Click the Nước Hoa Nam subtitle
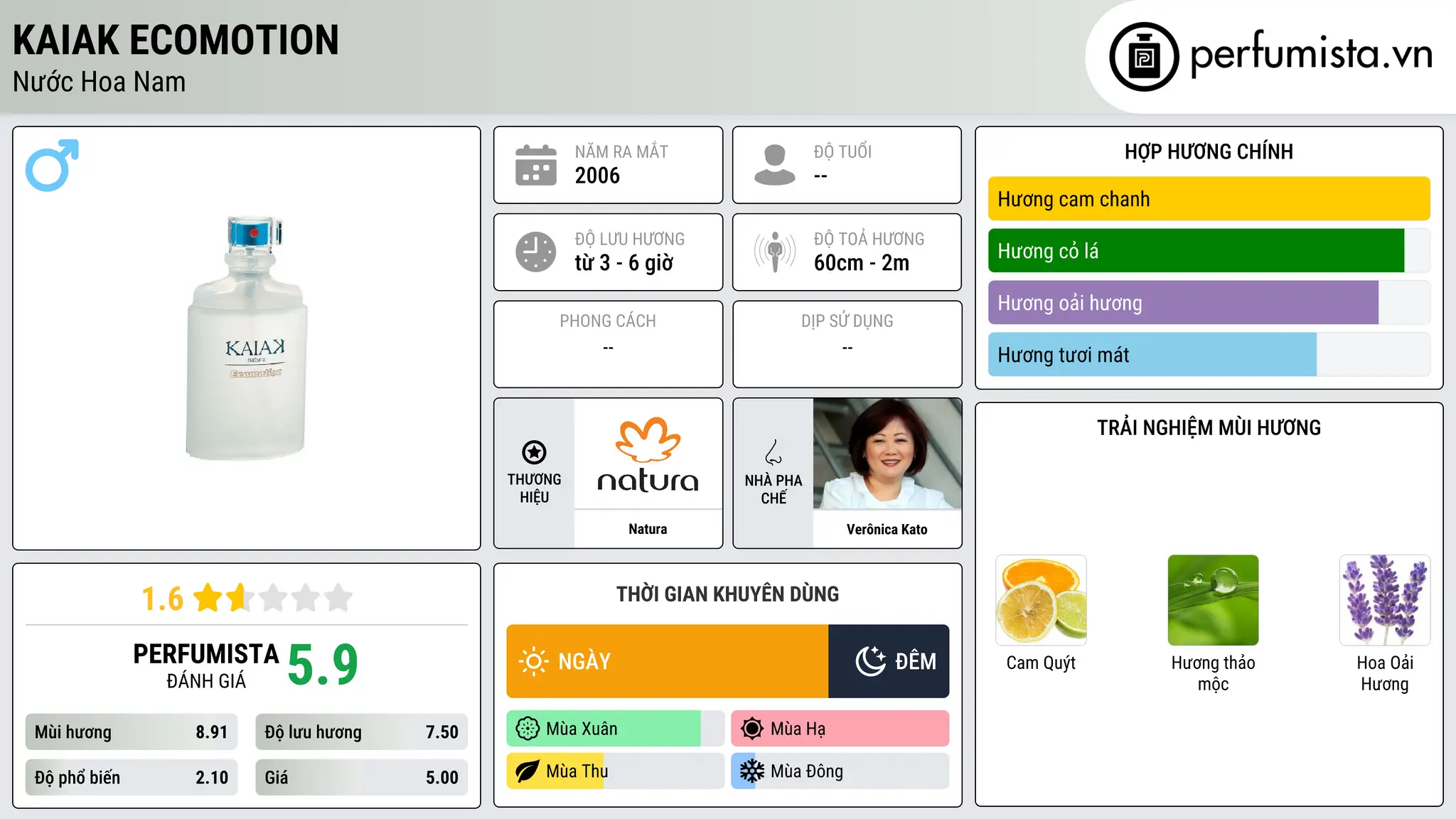 pos(99,82)
